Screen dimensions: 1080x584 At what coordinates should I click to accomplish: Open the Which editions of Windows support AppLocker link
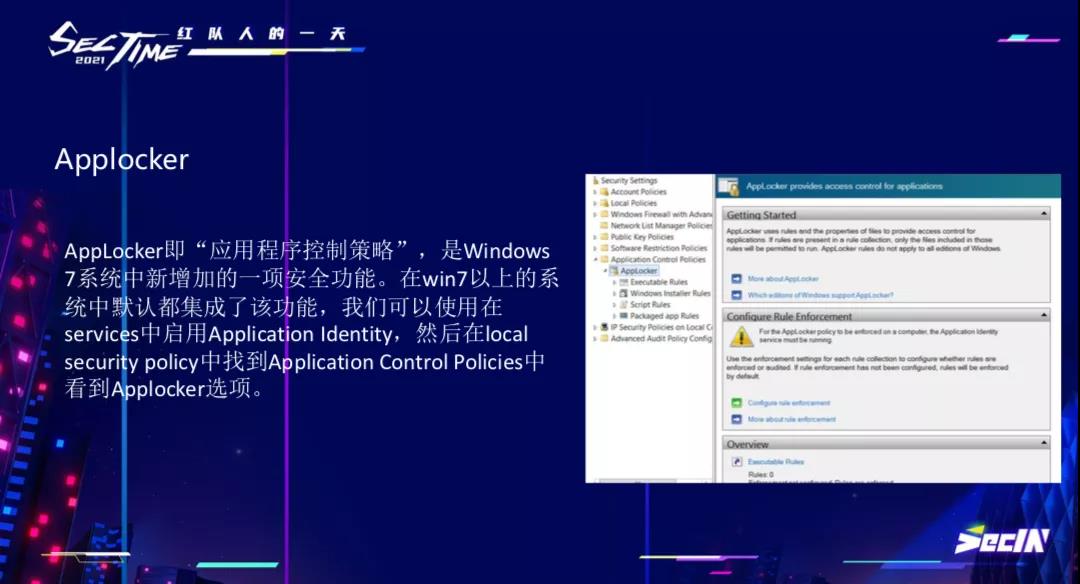[x=820, y=295]
